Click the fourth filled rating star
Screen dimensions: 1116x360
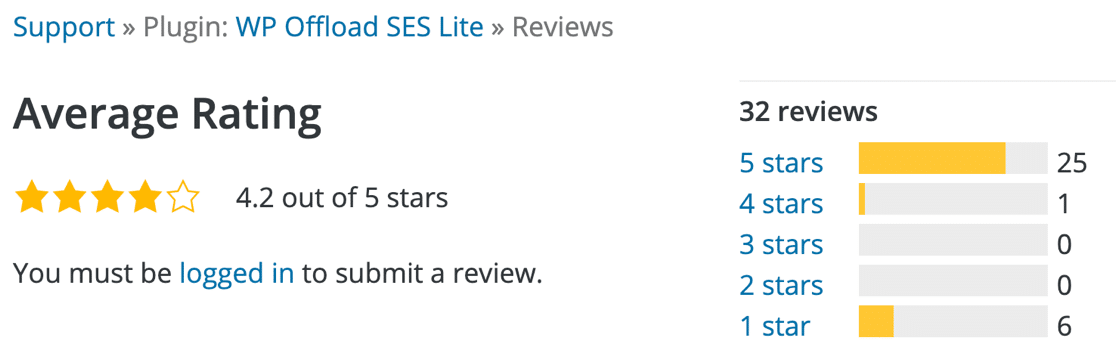click(x=145, y=197)
